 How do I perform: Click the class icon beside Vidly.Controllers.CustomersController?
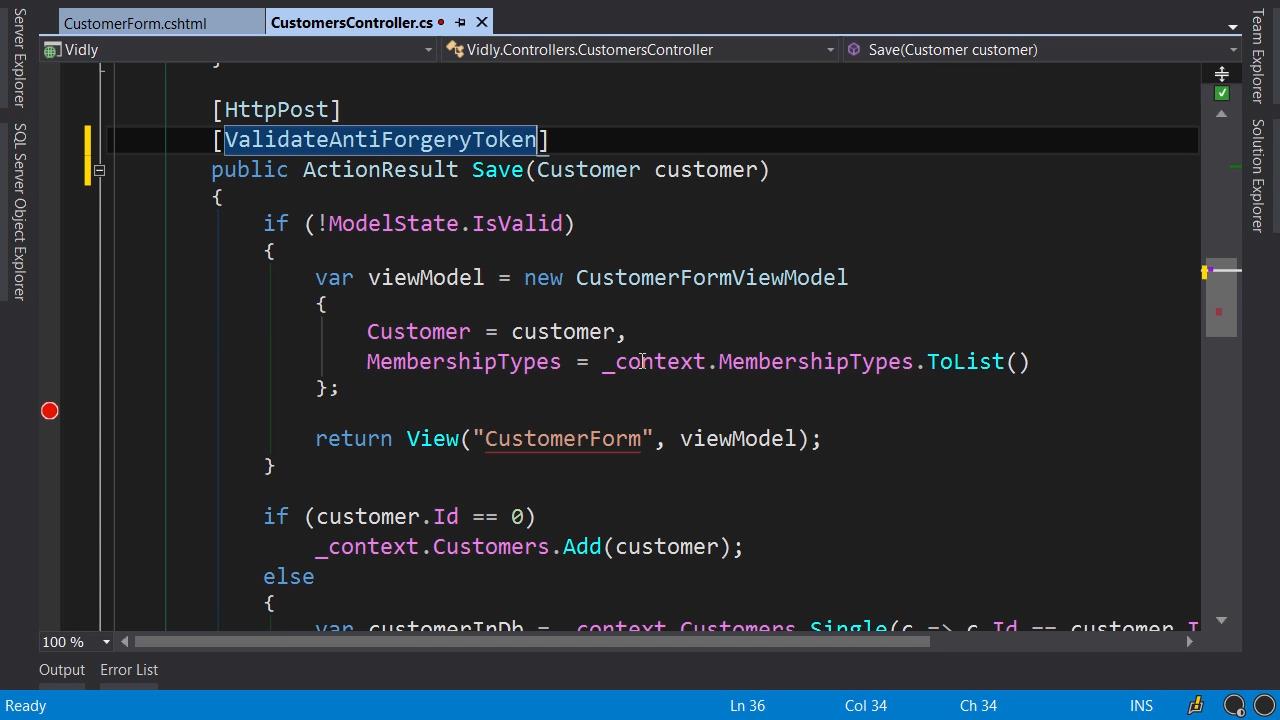tap(454, 50)
